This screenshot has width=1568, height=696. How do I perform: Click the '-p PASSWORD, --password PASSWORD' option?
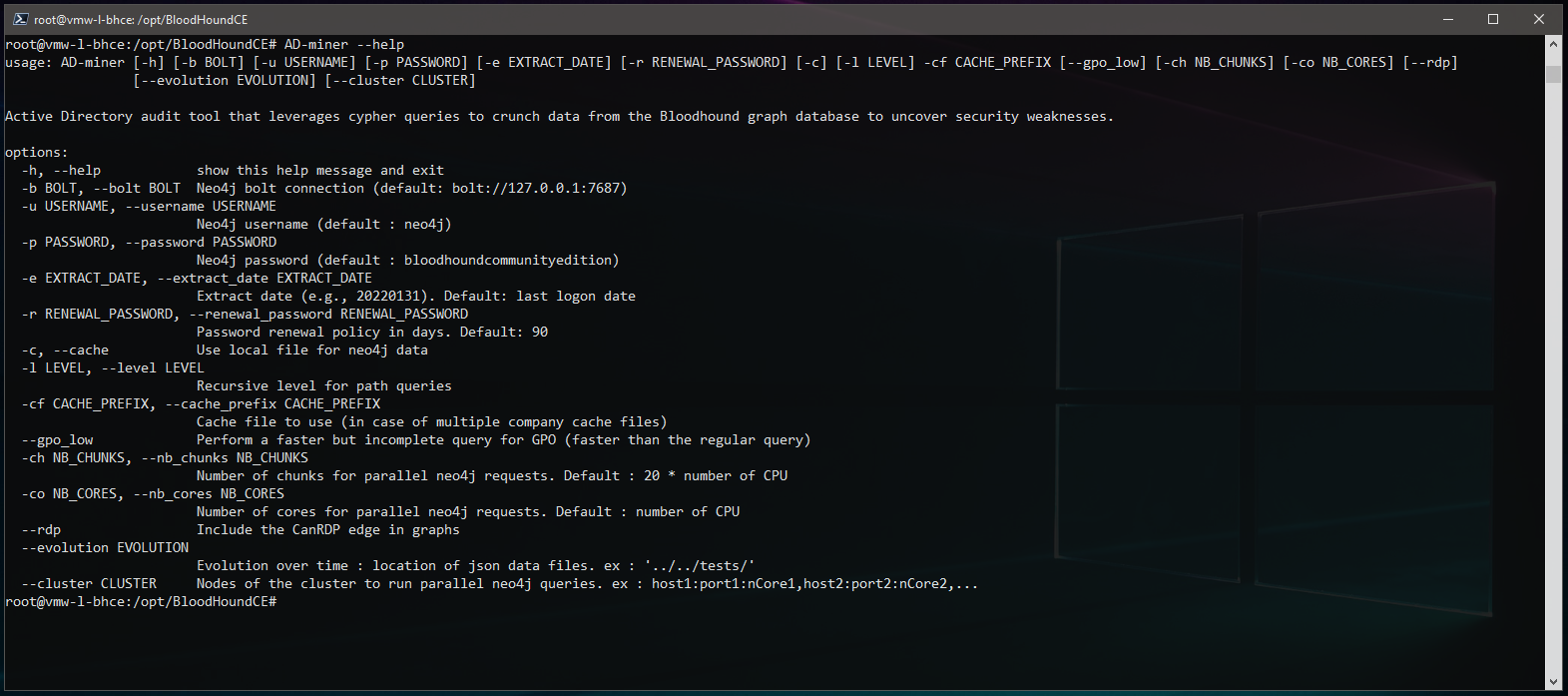click(x=149, y=242)
